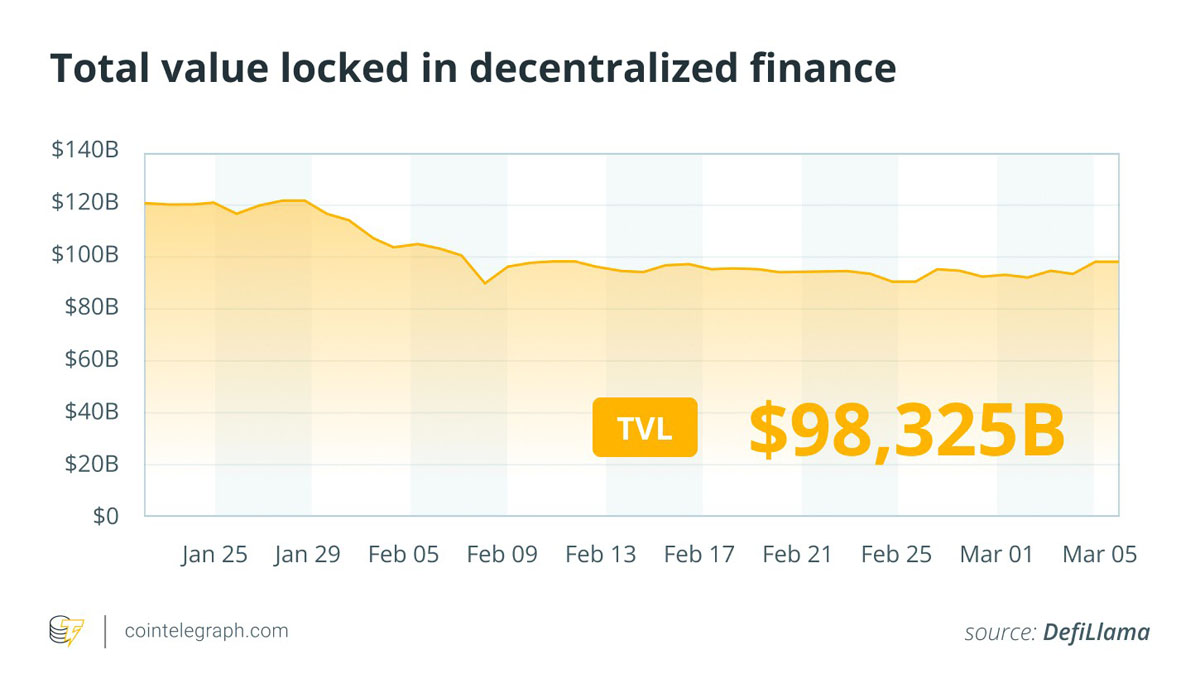Select the Feb 09 date label
This screenshot has width=1200, height=698.
pos(502,554)
